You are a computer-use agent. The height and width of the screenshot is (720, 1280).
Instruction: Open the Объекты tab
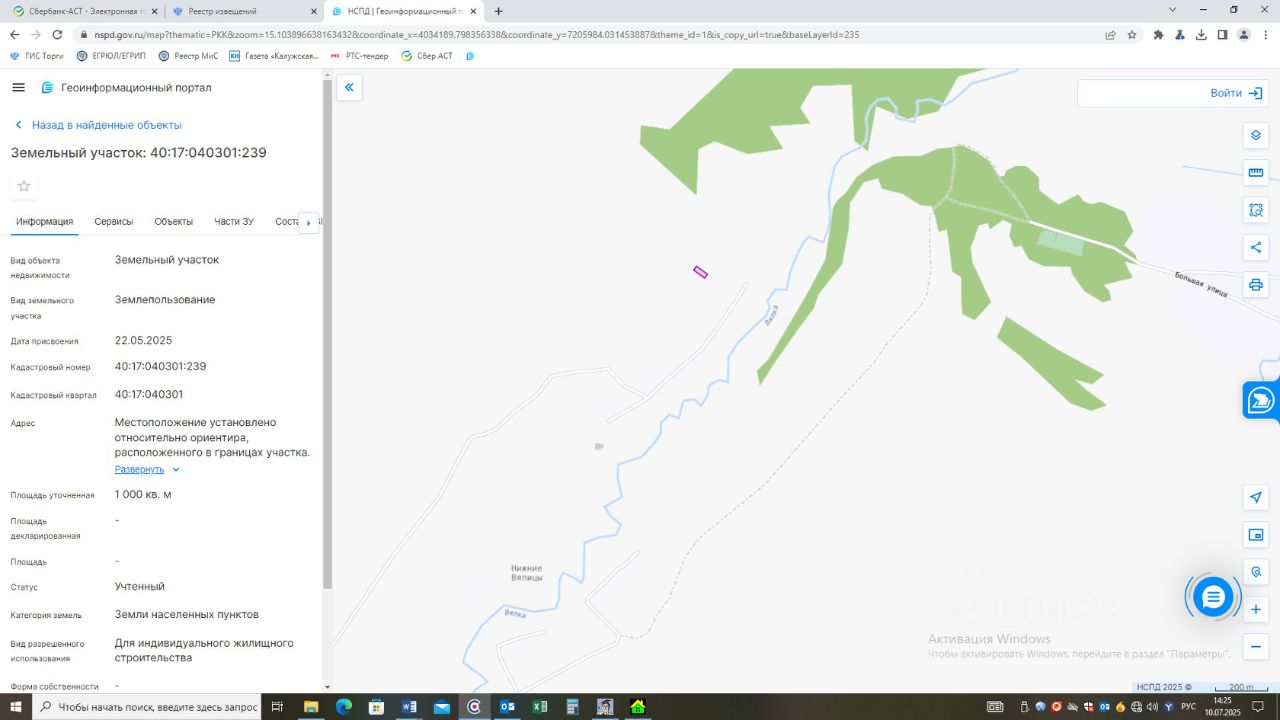[x=174, y=222]
